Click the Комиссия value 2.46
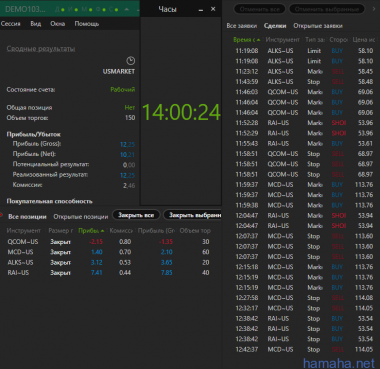Image resolution: width=380 pixels, height=369 pixels. [129, 186]
